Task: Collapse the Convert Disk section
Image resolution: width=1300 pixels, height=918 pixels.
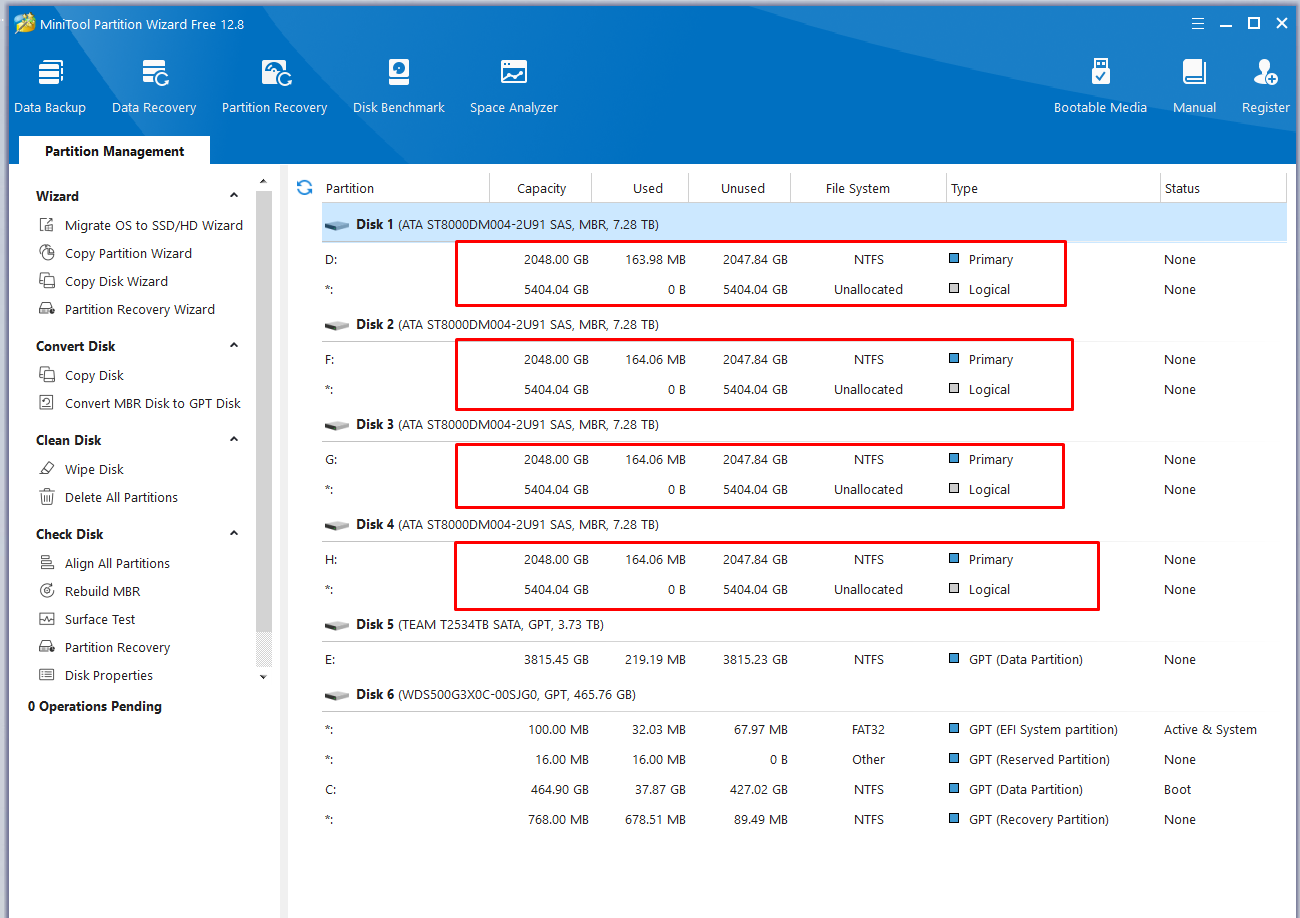Action: coord(234,346)
